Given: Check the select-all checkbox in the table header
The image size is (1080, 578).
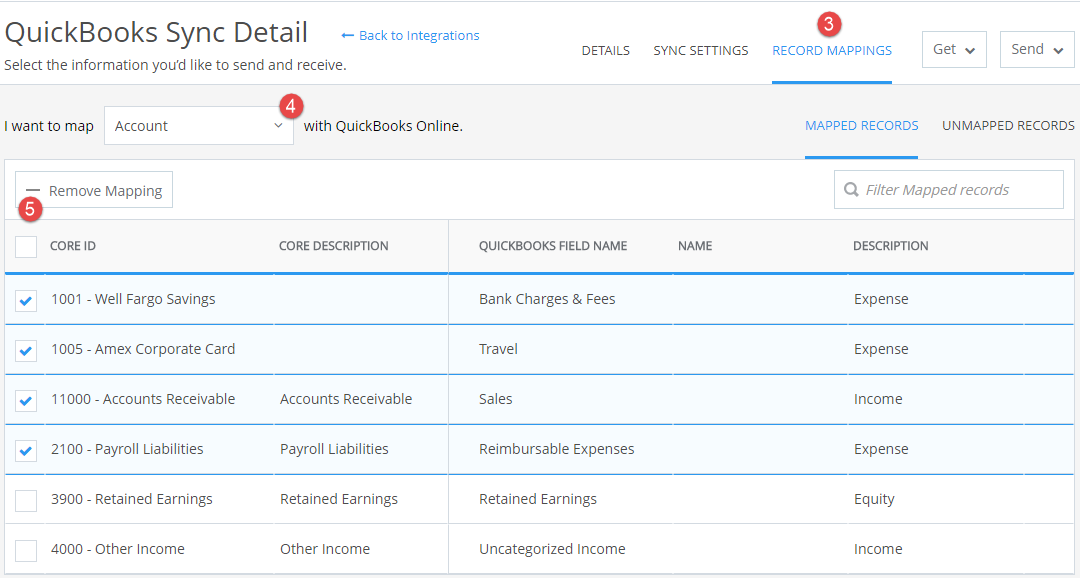Looking at the screenshot, I should click(x=25, y=246).
